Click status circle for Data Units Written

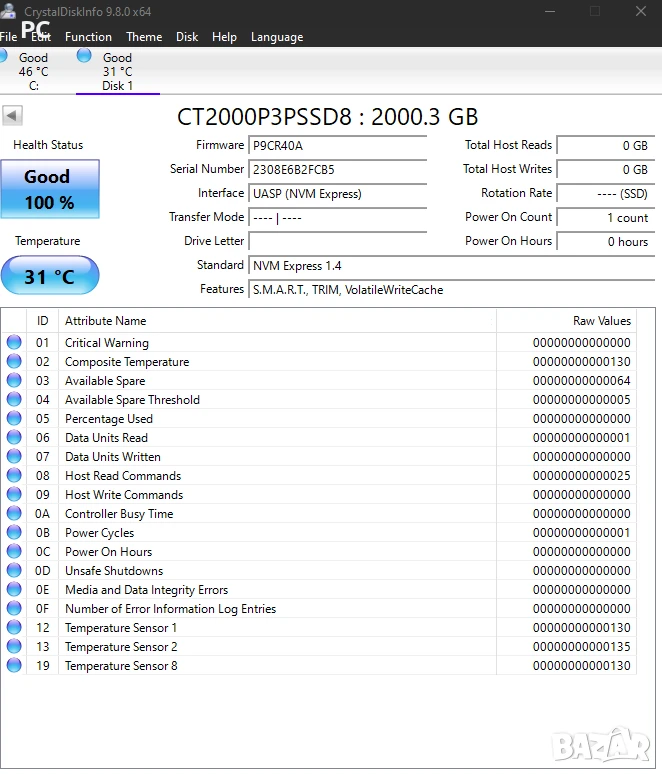tap(14, 456)
